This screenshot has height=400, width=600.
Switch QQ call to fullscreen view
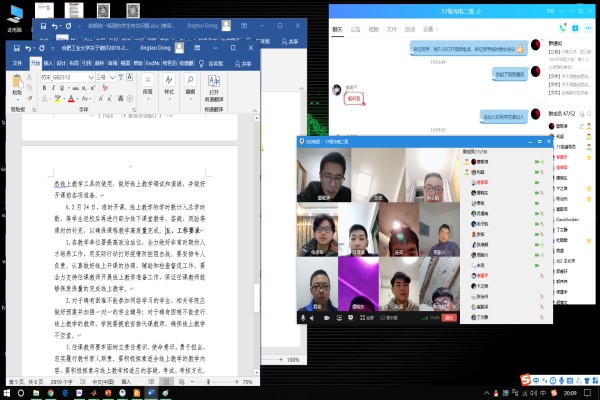[367, 318]
